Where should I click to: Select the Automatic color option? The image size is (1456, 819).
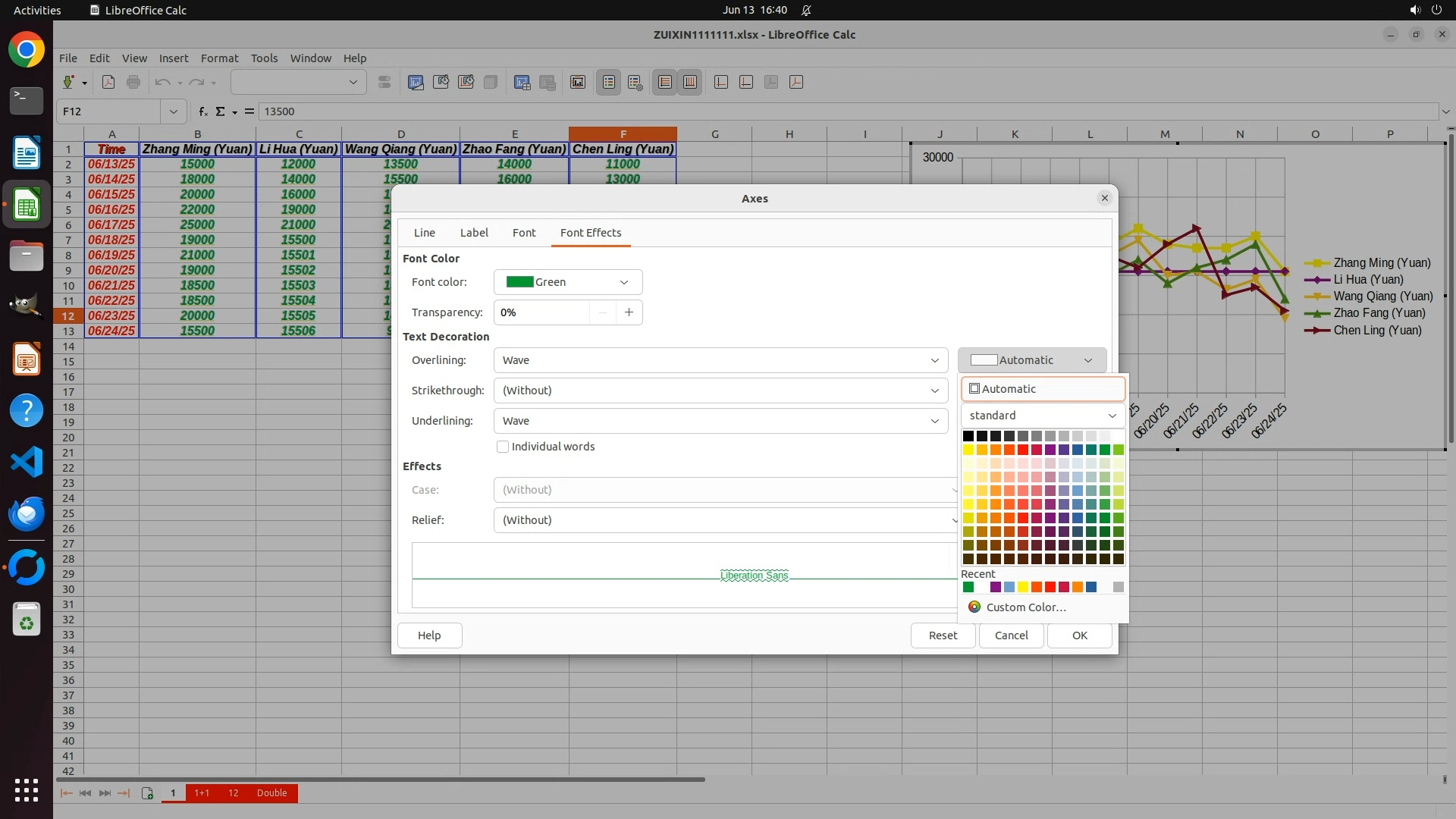pos(1043,389)
